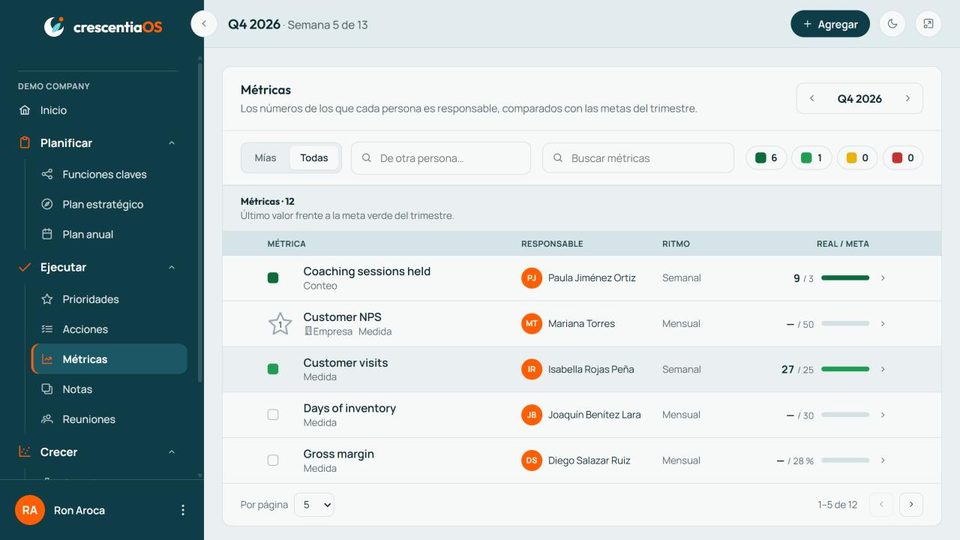Click the empty progress bar for Customer NPS

coord(845,324)
